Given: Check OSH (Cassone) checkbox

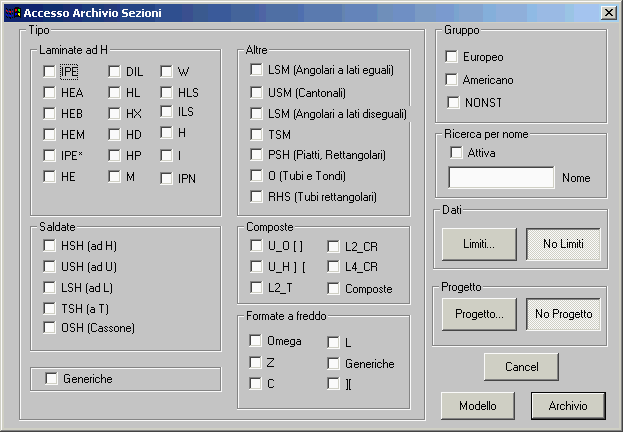Looking at the screenshot, I should coord(49,328).
